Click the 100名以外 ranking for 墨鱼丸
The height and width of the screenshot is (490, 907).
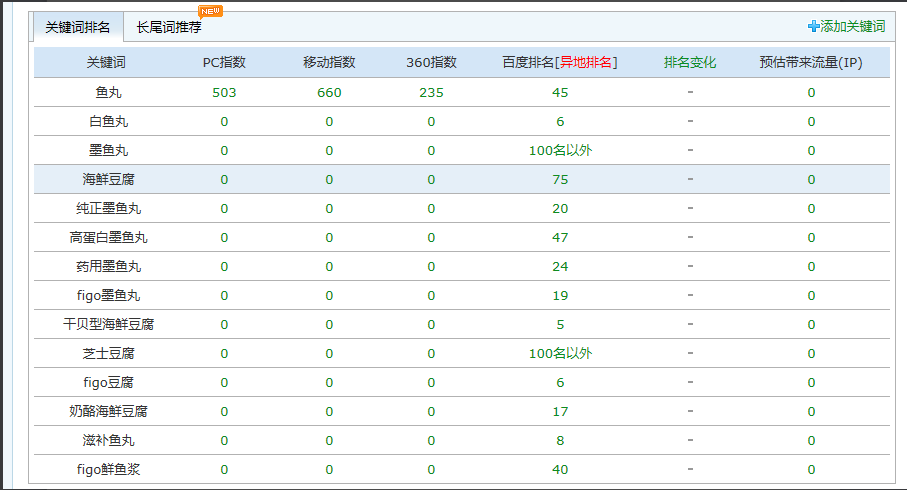(560, 150)
